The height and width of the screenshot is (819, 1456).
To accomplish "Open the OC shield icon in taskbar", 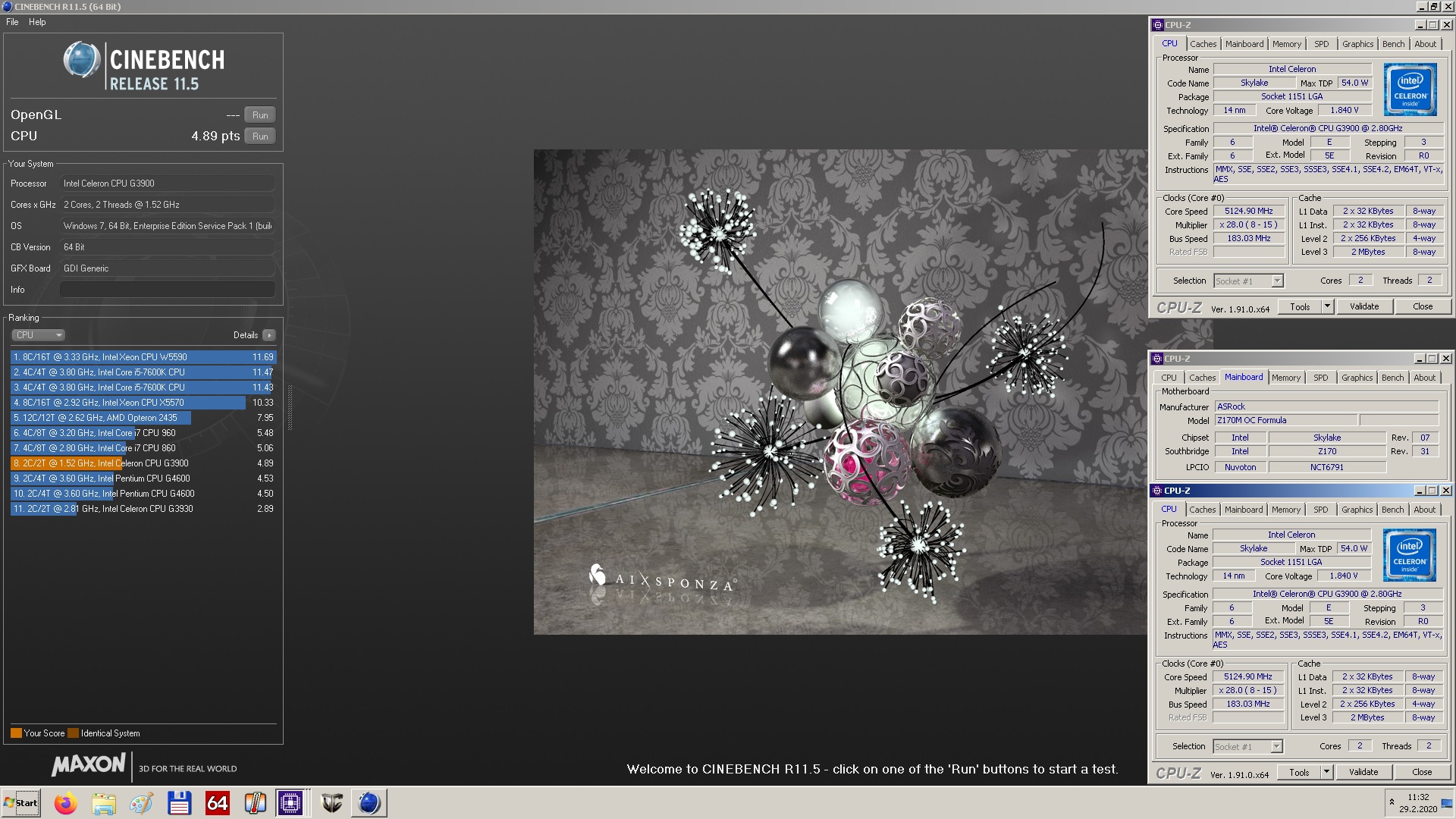I will click(x=331, y=803).
